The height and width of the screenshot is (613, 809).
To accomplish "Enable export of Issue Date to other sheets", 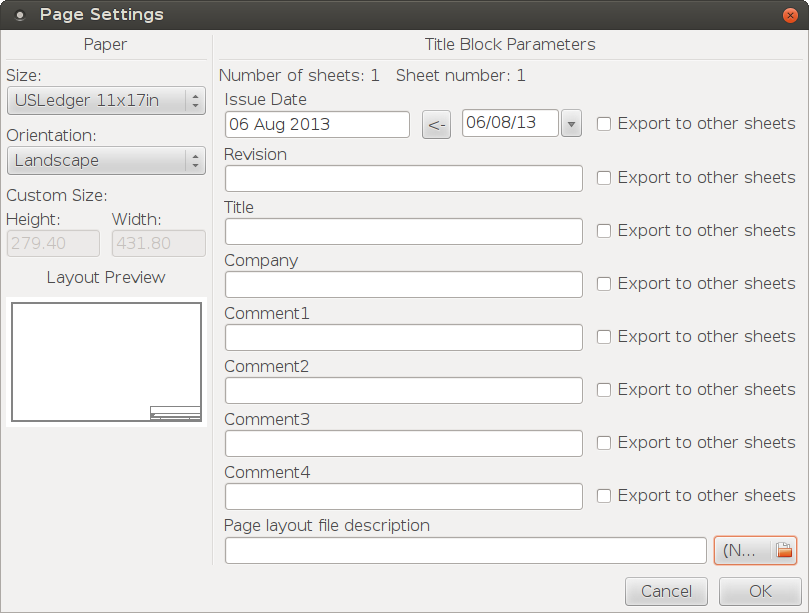I will (604, 124).
